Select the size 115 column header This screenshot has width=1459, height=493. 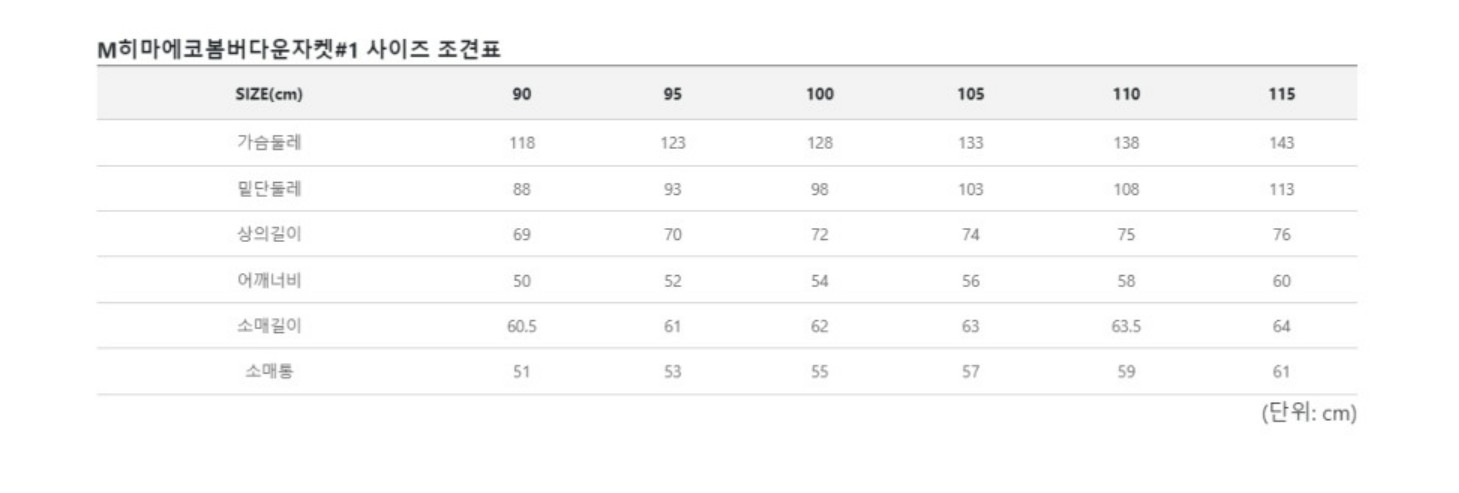tap(1281, 94)
